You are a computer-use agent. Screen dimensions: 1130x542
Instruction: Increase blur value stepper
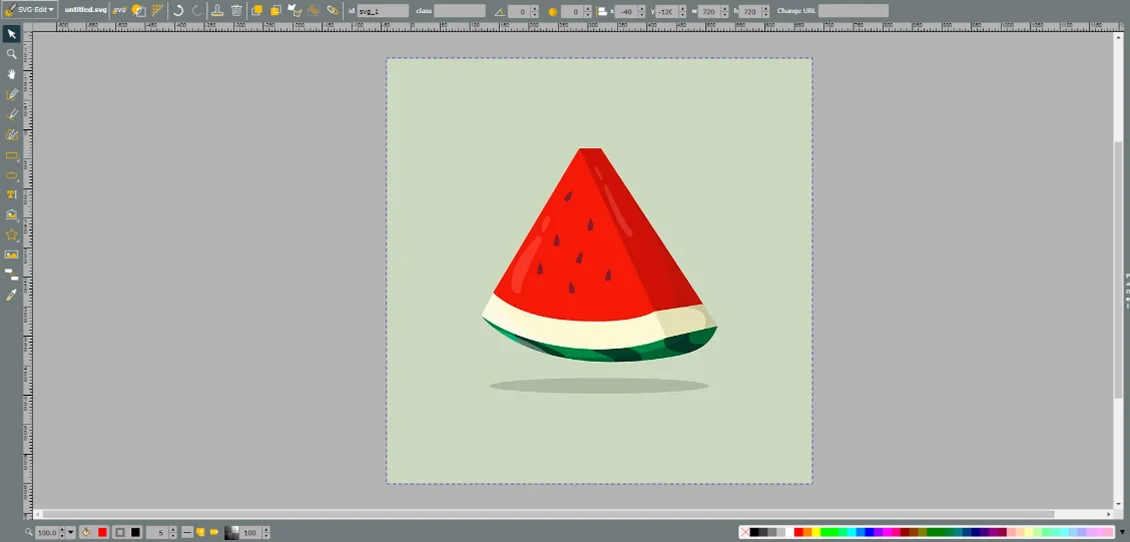(x=588, y=9)
